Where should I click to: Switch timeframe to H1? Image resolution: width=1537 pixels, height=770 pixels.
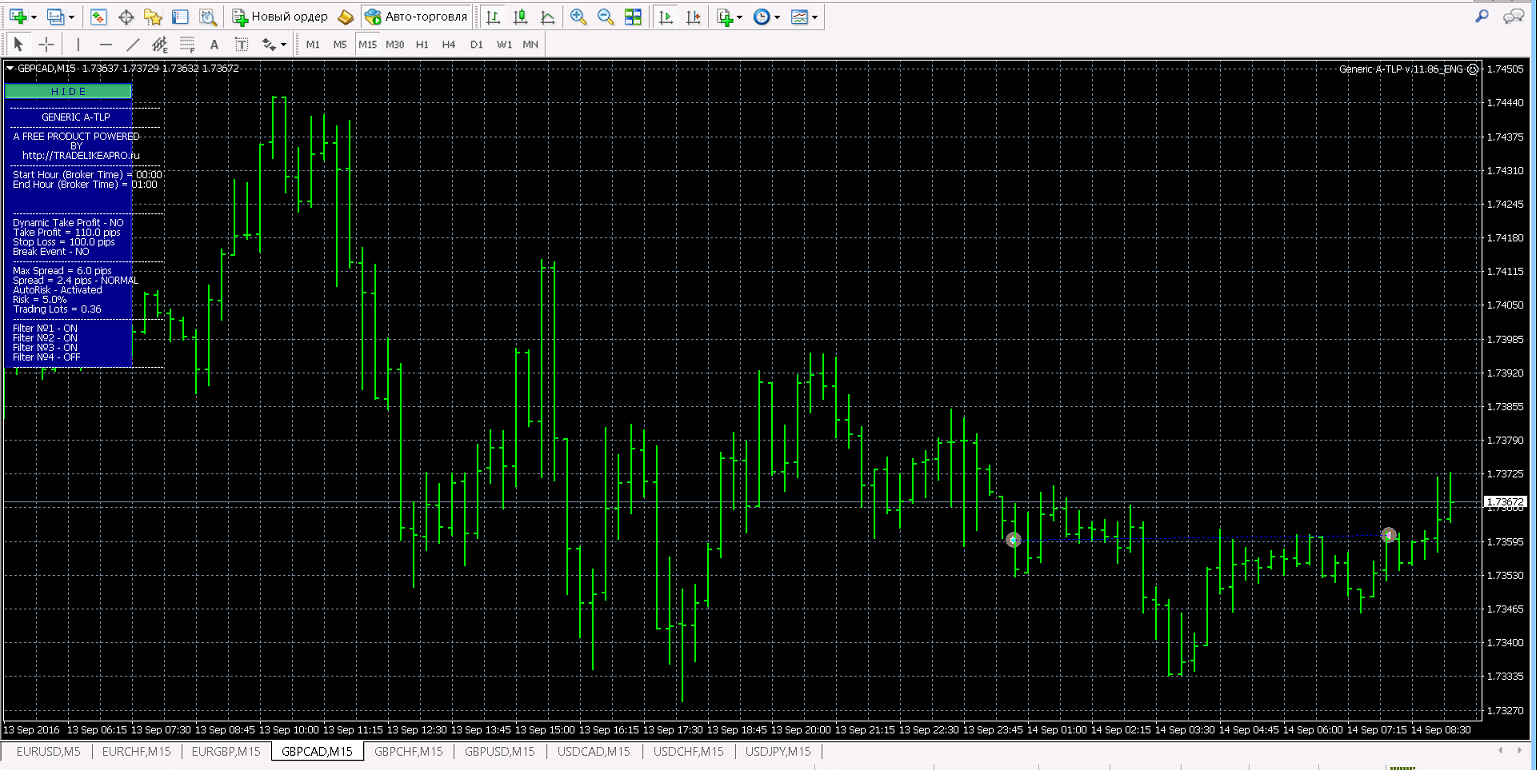coord(422,44)
